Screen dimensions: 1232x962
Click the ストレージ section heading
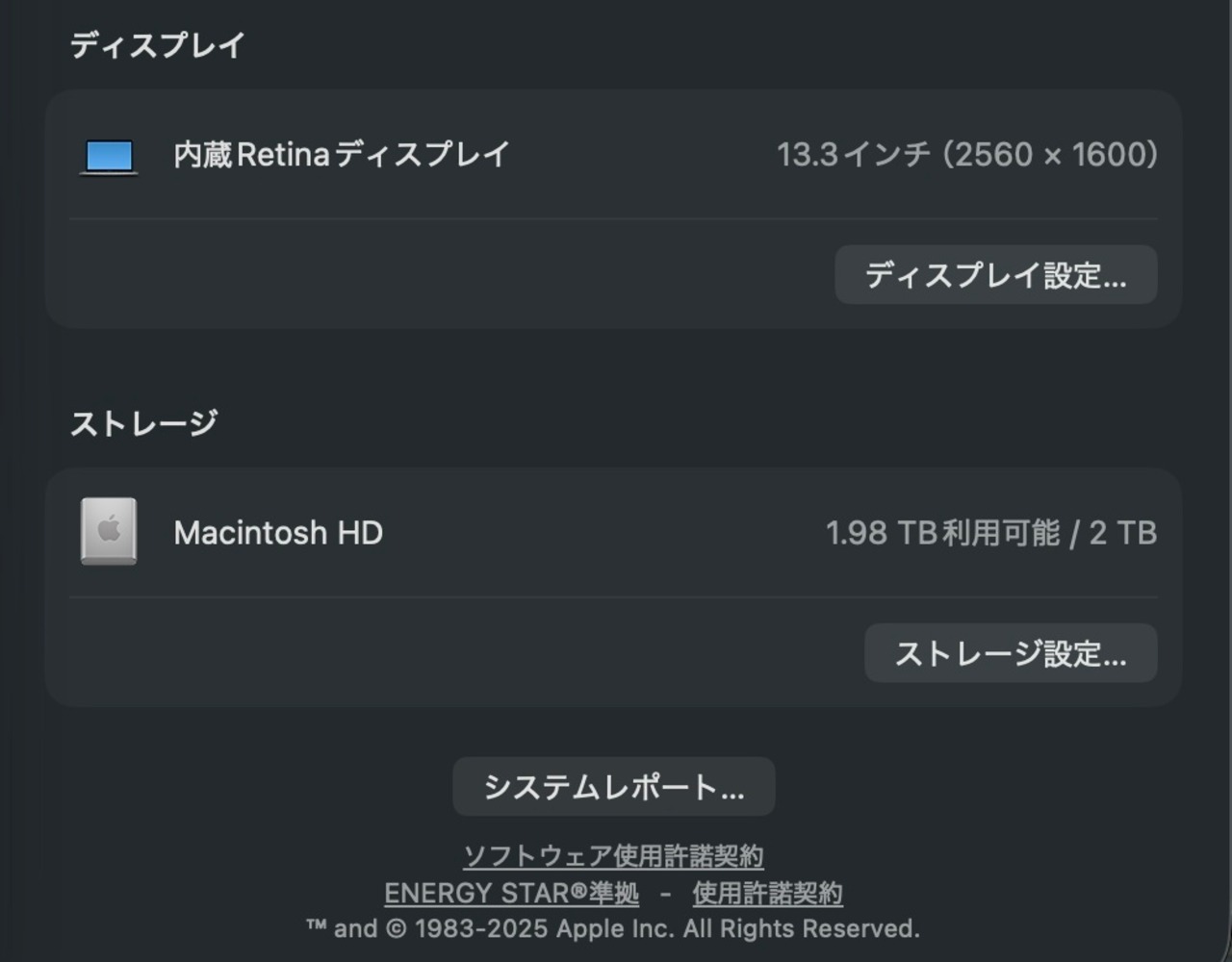[x=143, y=423]
